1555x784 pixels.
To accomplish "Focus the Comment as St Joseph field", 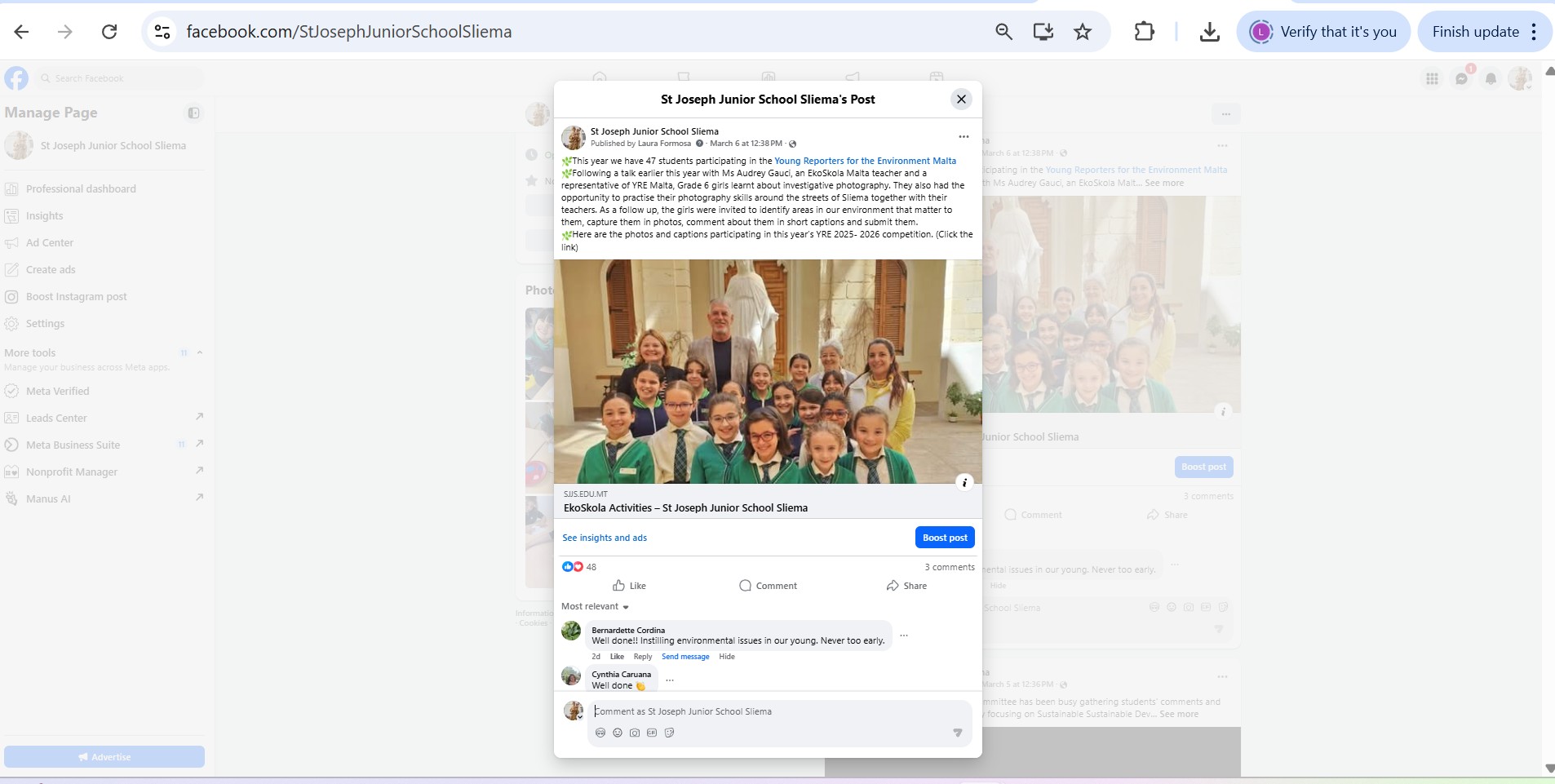I will pyautogui.click(x=779, y=711).
